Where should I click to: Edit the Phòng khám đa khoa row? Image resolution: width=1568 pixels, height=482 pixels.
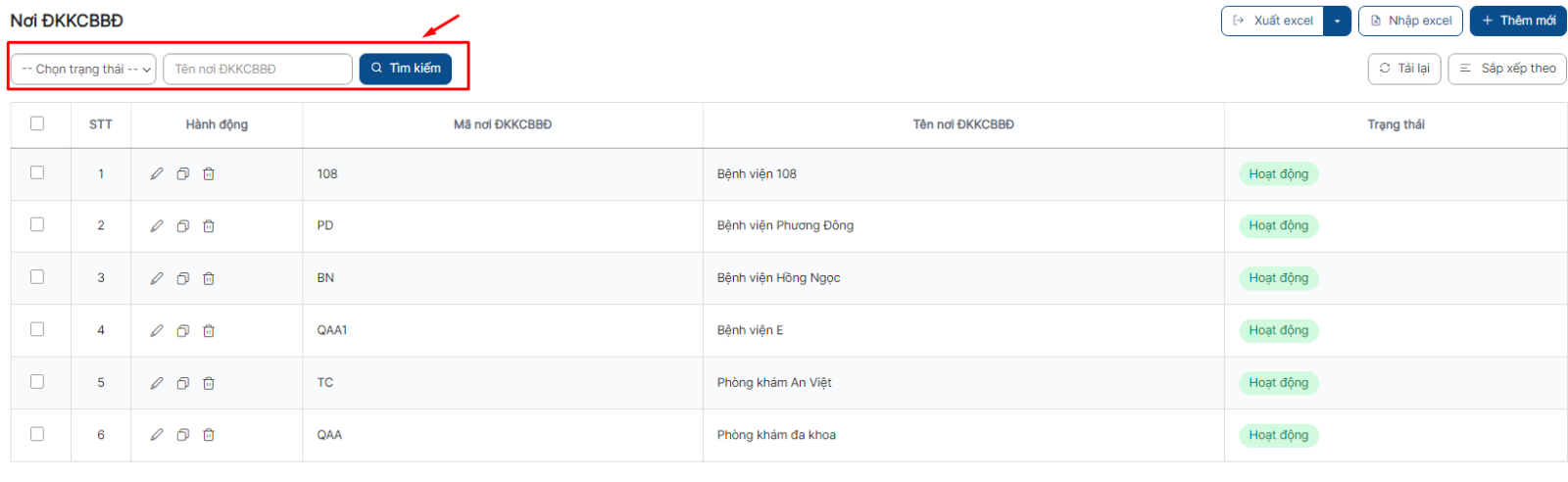point(157,435)
